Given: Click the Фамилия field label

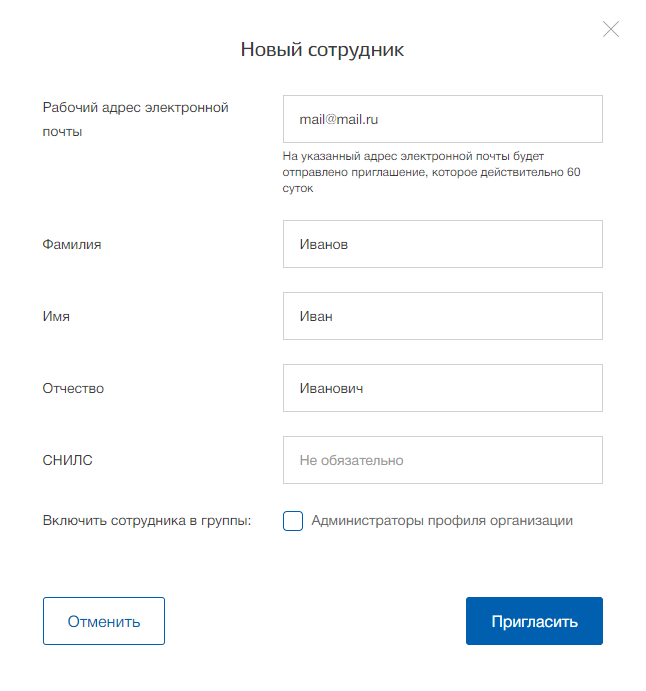Looking at the screenshot, I should [x=72, y=245].
